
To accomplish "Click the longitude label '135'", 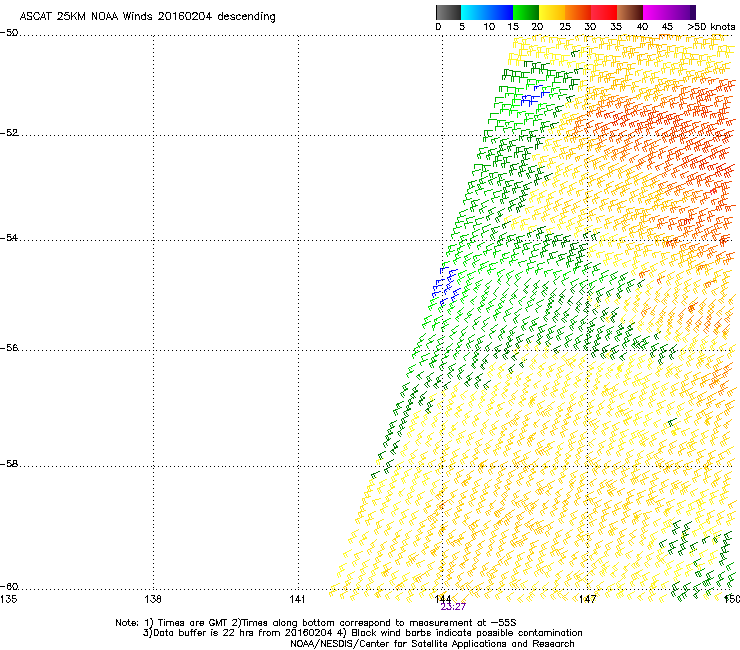I will [x=8, y=599].
